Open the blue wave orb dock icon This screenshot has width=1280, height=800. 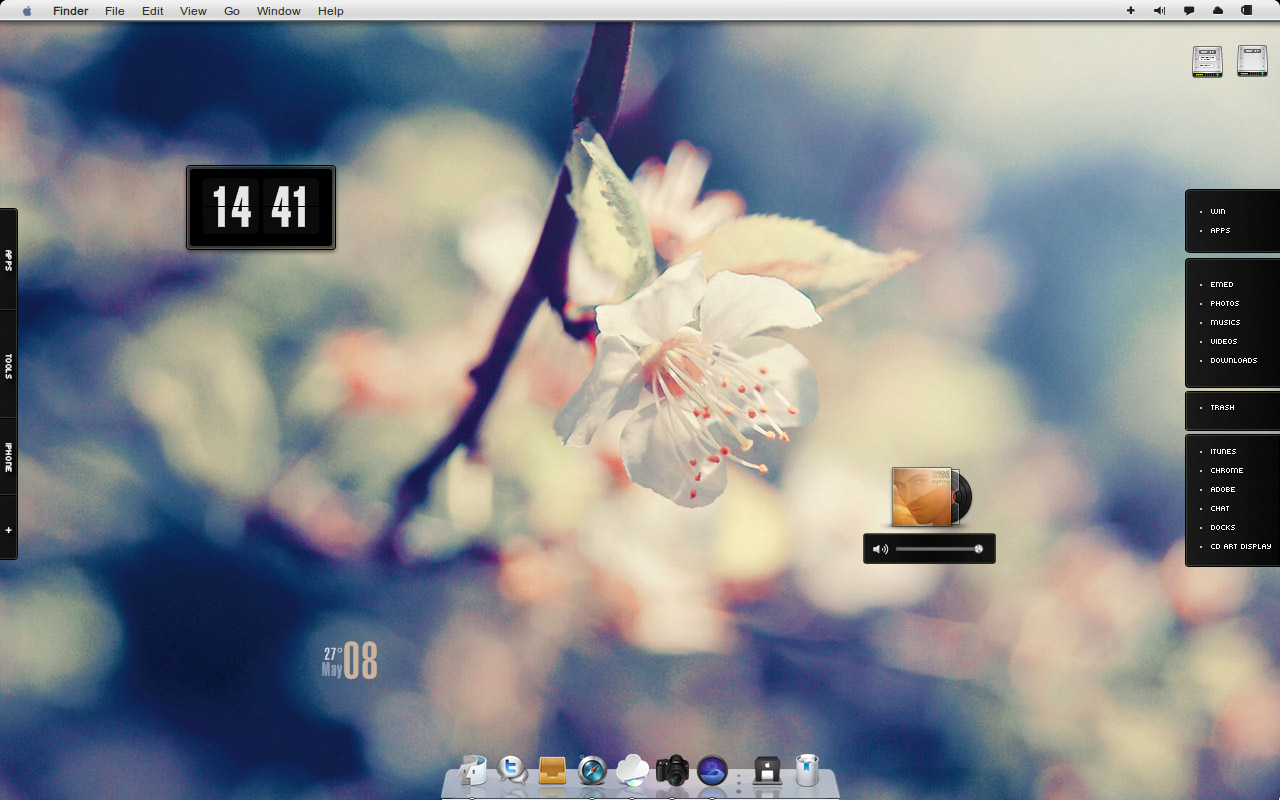tap(712, 771)
